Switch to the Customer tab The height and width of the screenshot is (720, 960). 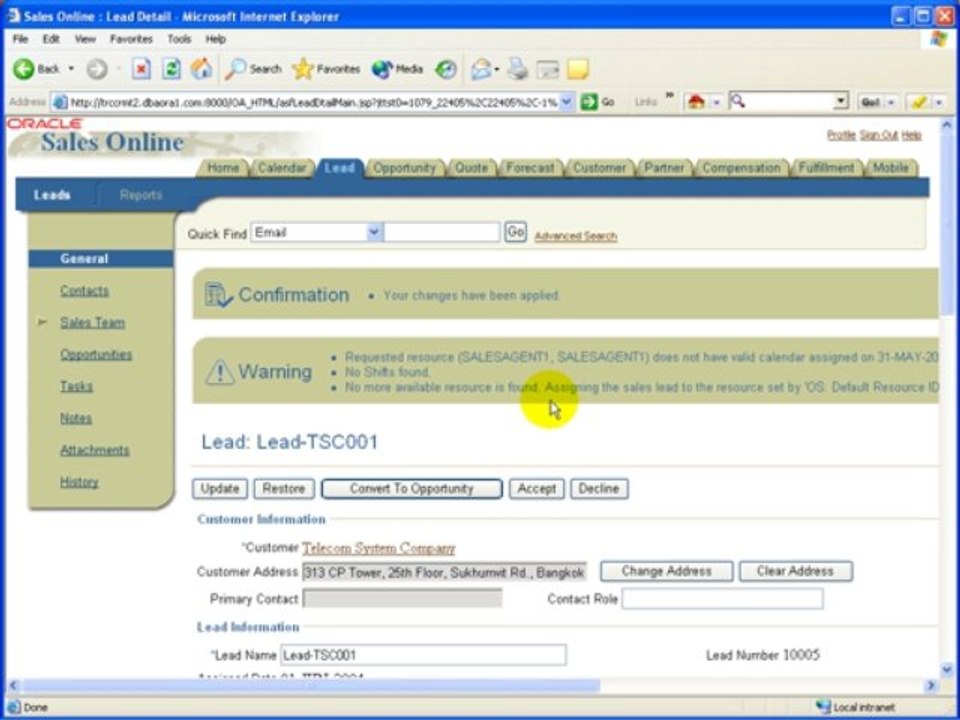point(599,168)
